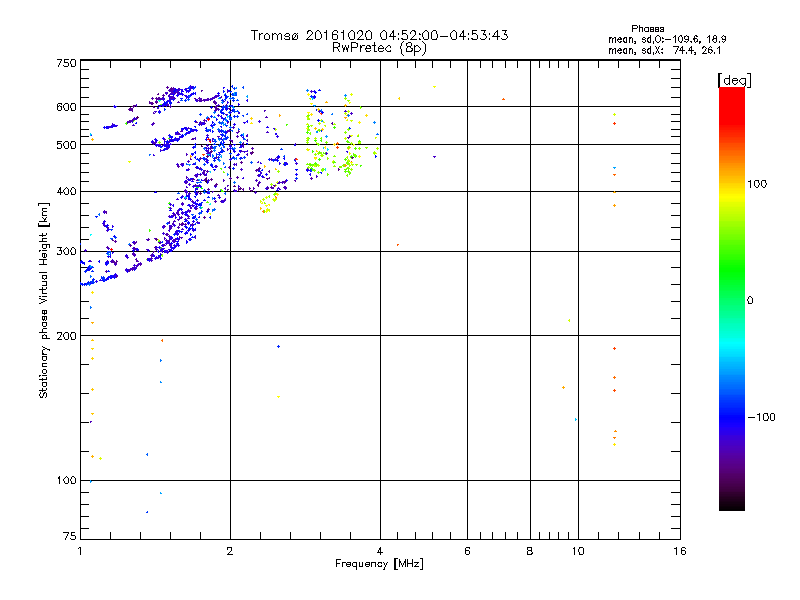Click the phase colorbar gradient
Viewport: 800px width, 600px height.
tap(732, 298)
